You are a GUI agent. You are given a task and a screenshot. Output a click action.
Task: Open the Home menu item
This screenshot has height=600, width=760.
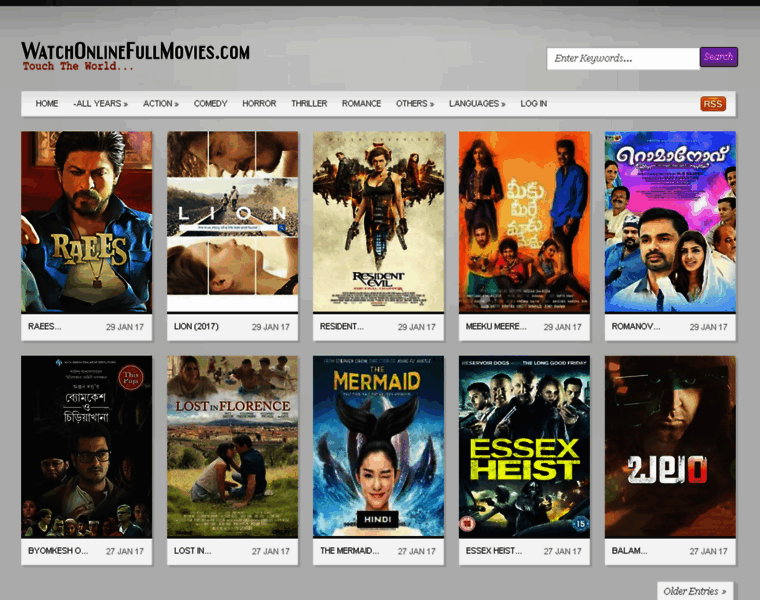(47, 104)
